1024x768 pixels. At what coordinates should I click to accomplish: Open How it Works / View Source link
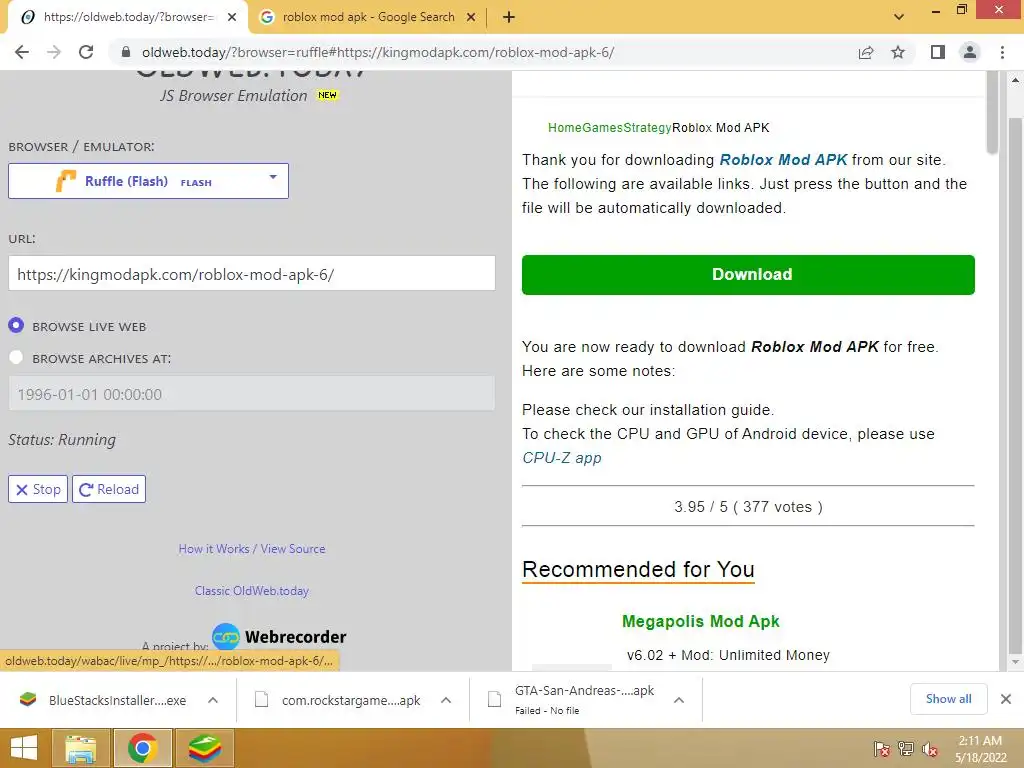pyautogui.click(x=252, y=549)
